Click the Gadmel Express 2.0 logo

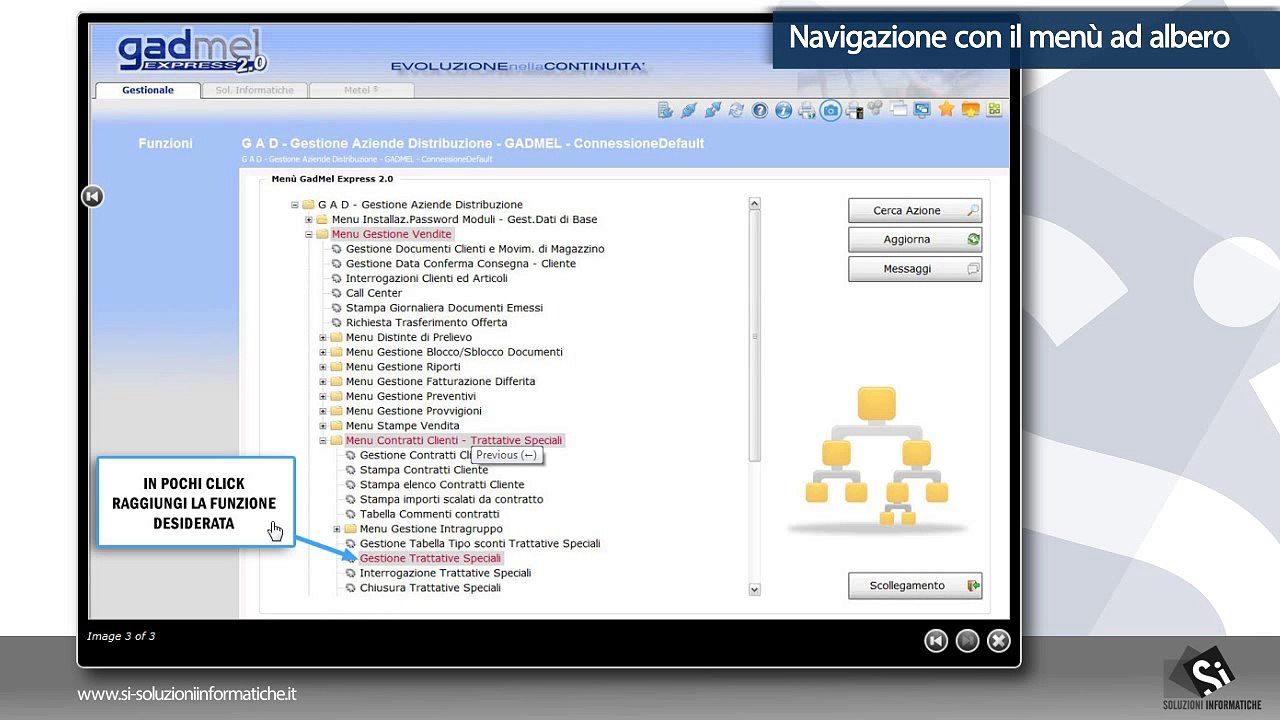coord(193,51)
